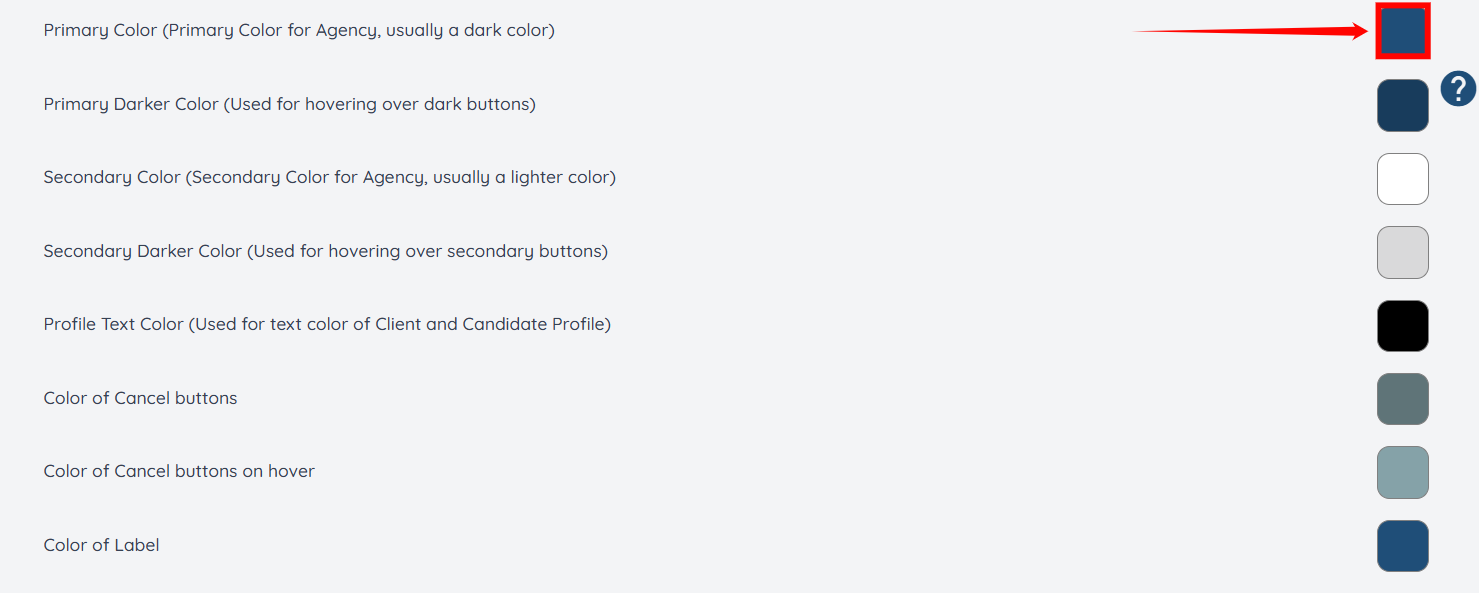Open the Color of Label swatch
The height and width of the screenshot is (593, 1484).
pos(1403,546)
